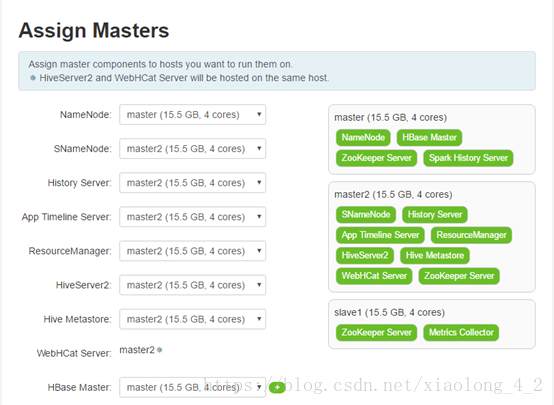Click the WebHCat Server tag under master2
Screen dimensions: 554x405
click(x=374, y=276)
